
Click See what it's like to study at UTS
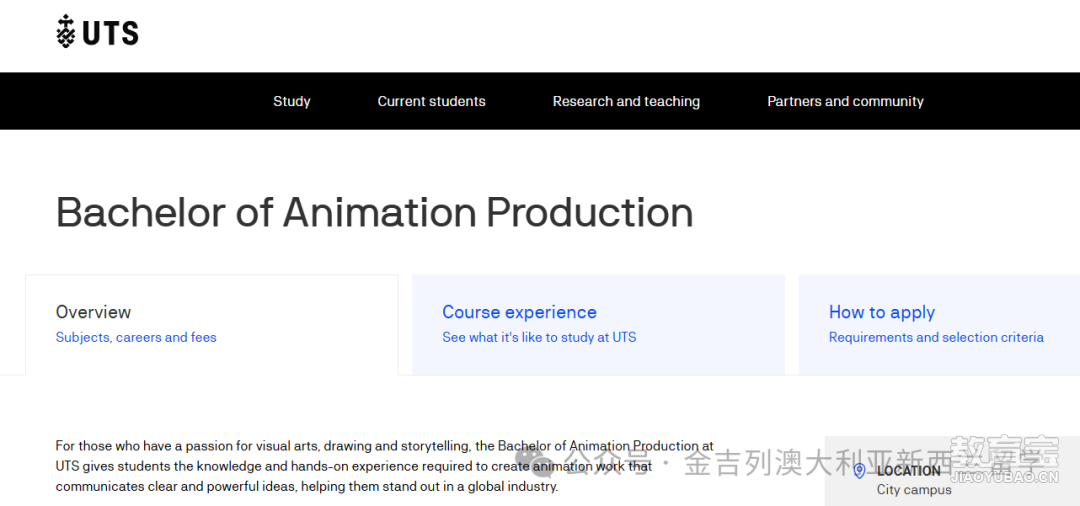(x=539, y=337)
